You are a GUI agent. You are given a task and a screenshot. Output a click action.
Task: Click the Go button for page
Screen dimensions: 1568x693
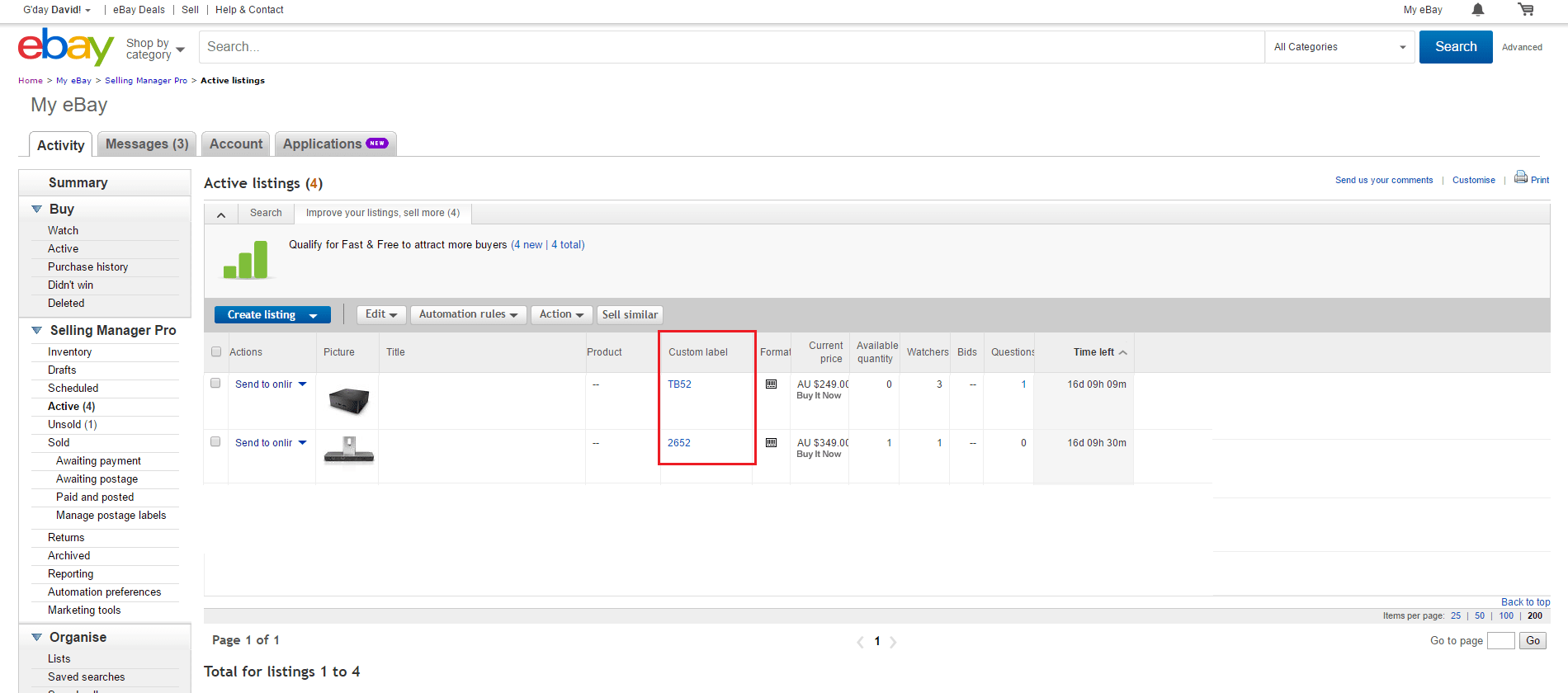pyautogui.click(x=1533, y=640)
